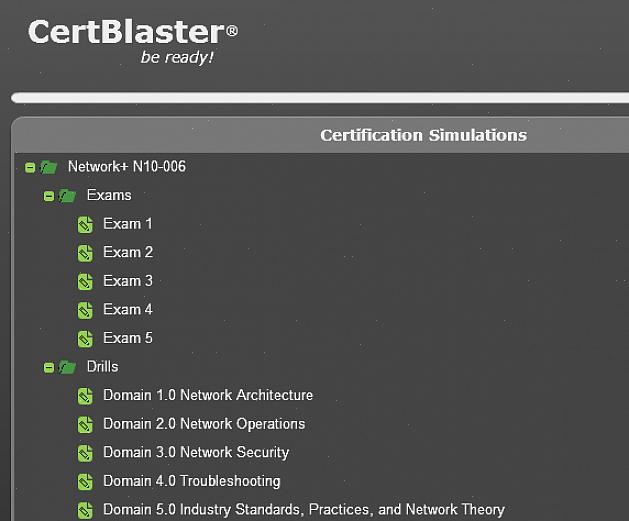This screenshot has width=629, height=521.
Task: Collapse the Network+ N10-006 tree node
Action: pos(30,167)
